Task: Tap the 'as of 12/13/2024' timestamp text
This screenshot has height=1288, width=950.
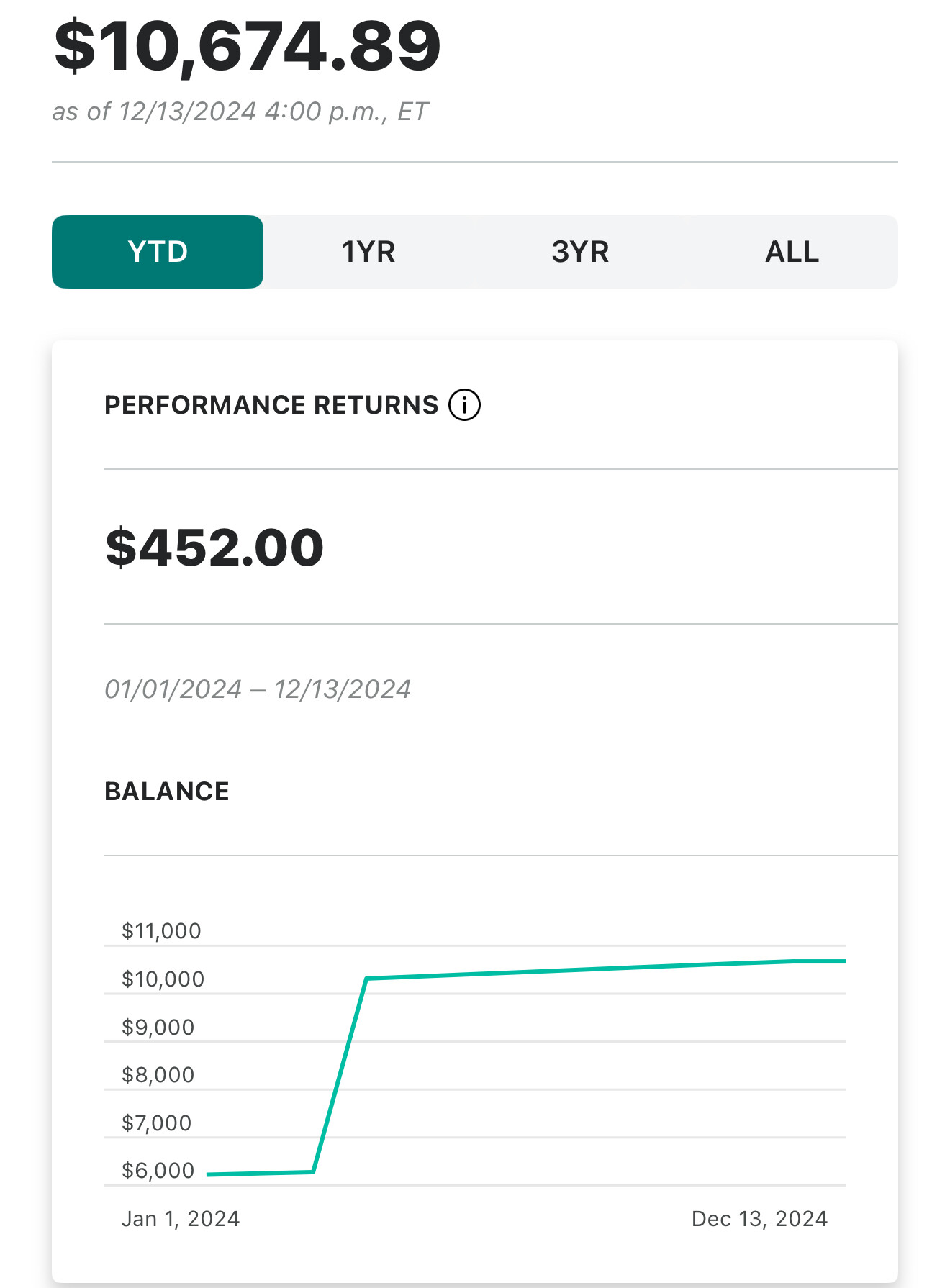Action: (240, 112)
